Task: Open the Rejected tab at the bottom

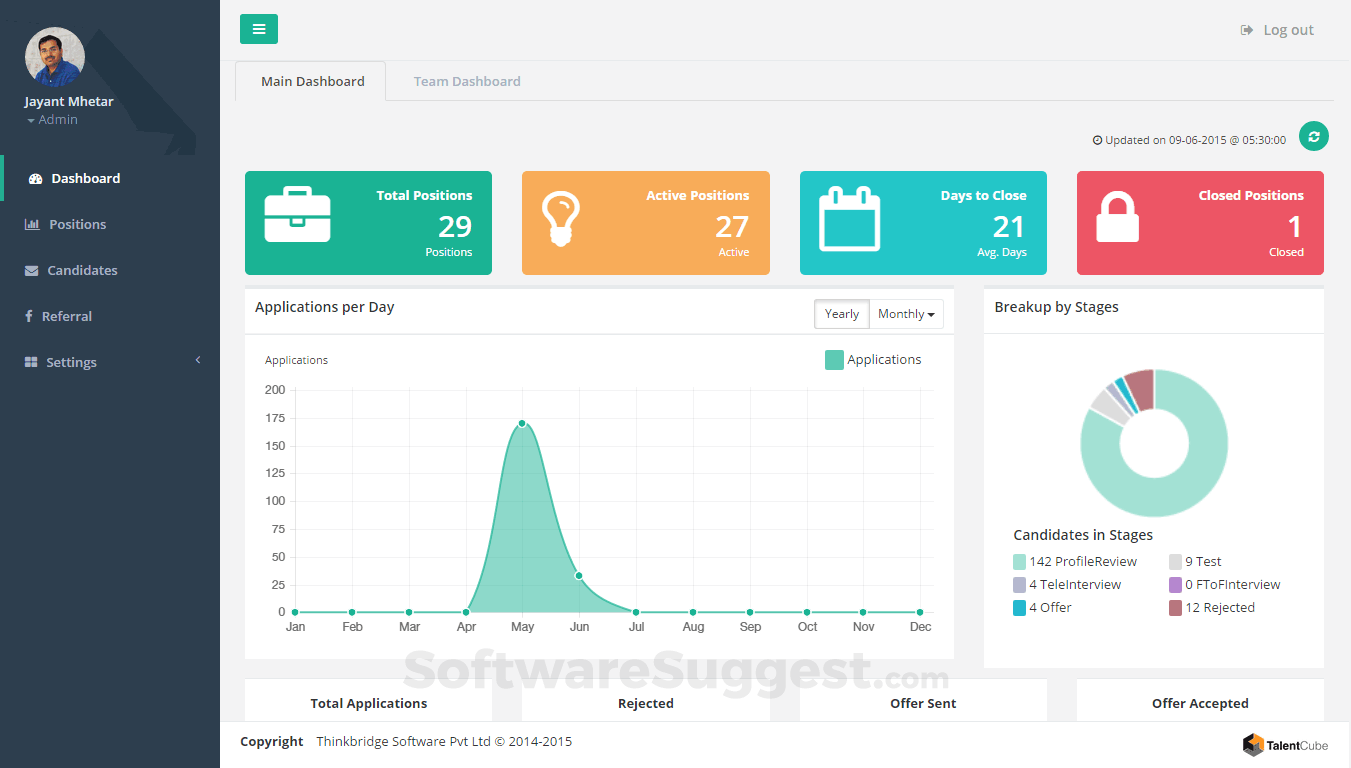Action: point(645,703)
